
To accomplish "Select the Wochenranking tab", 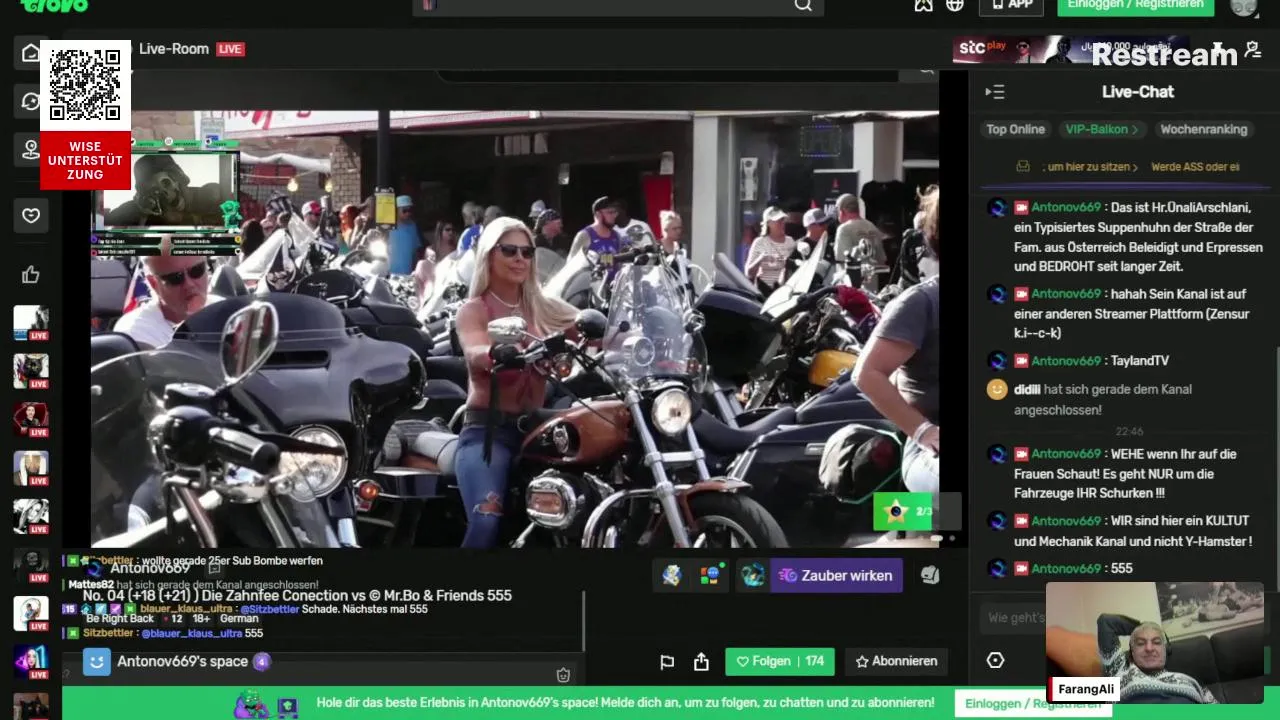I will [1203, 129].
